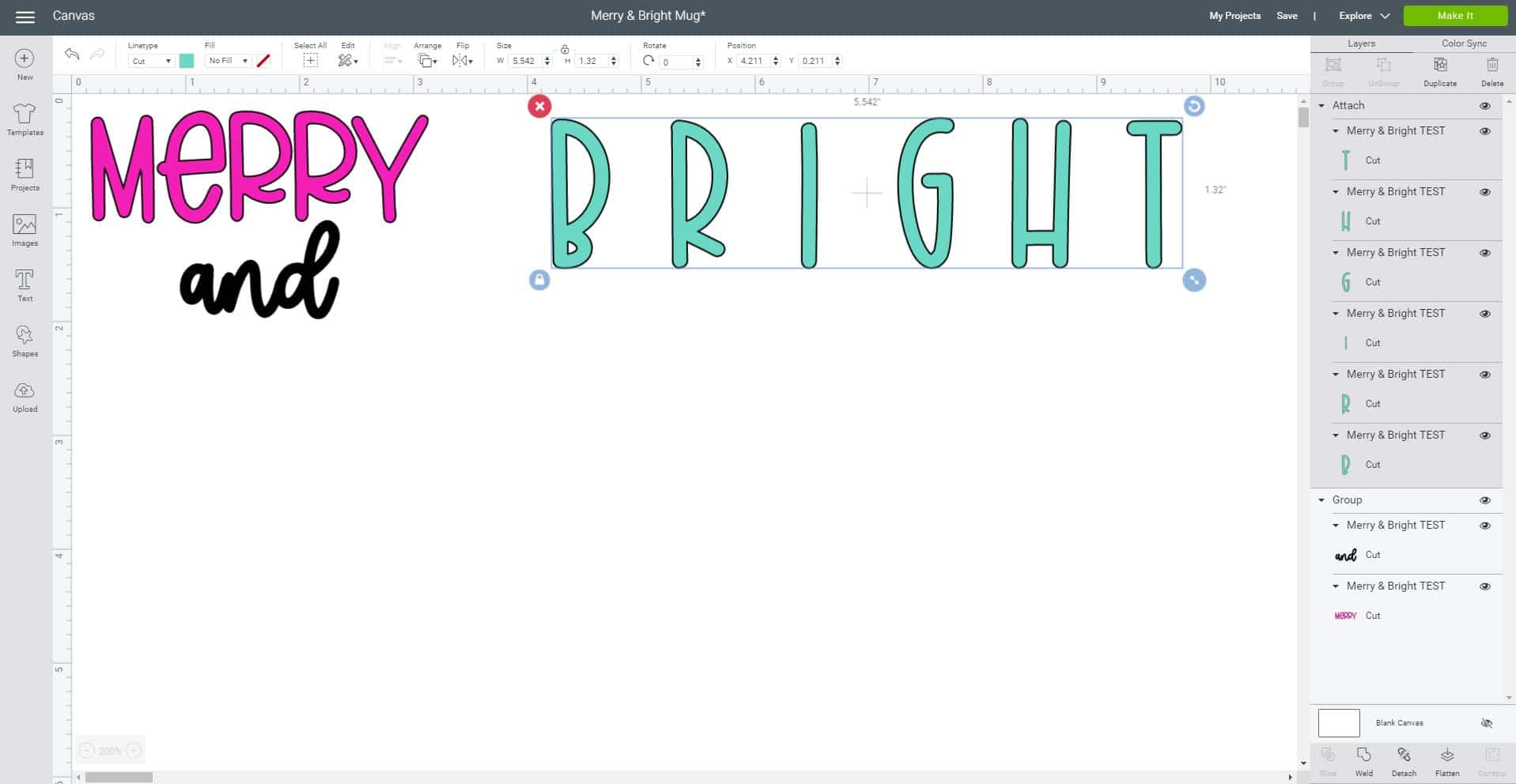Detach the attached layers
The height and width of the screenshot is (784, 1516).
pos(1404,762)
